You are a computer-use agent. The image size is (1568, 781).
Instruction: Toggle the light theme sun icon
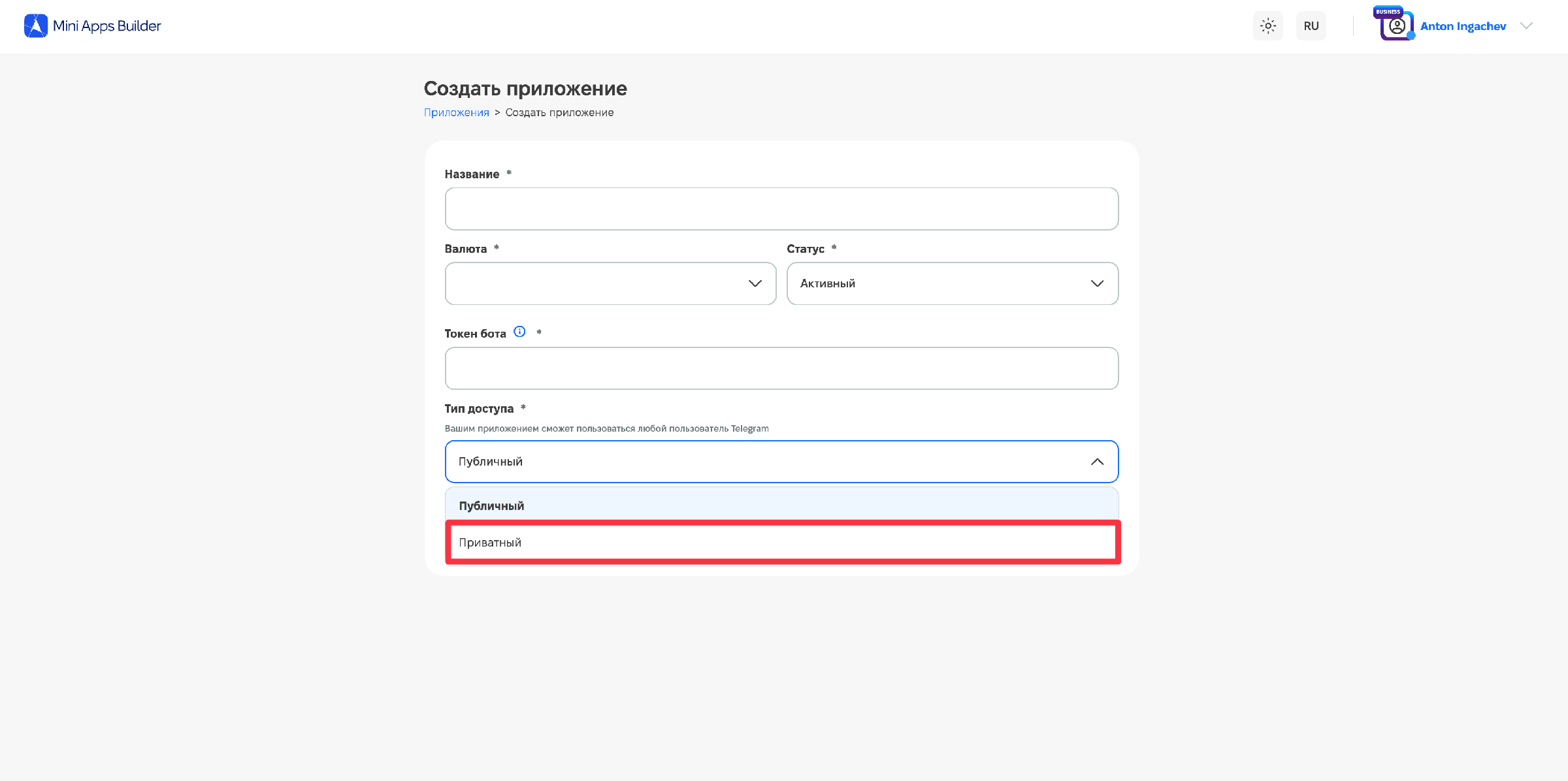(1268, 26)
